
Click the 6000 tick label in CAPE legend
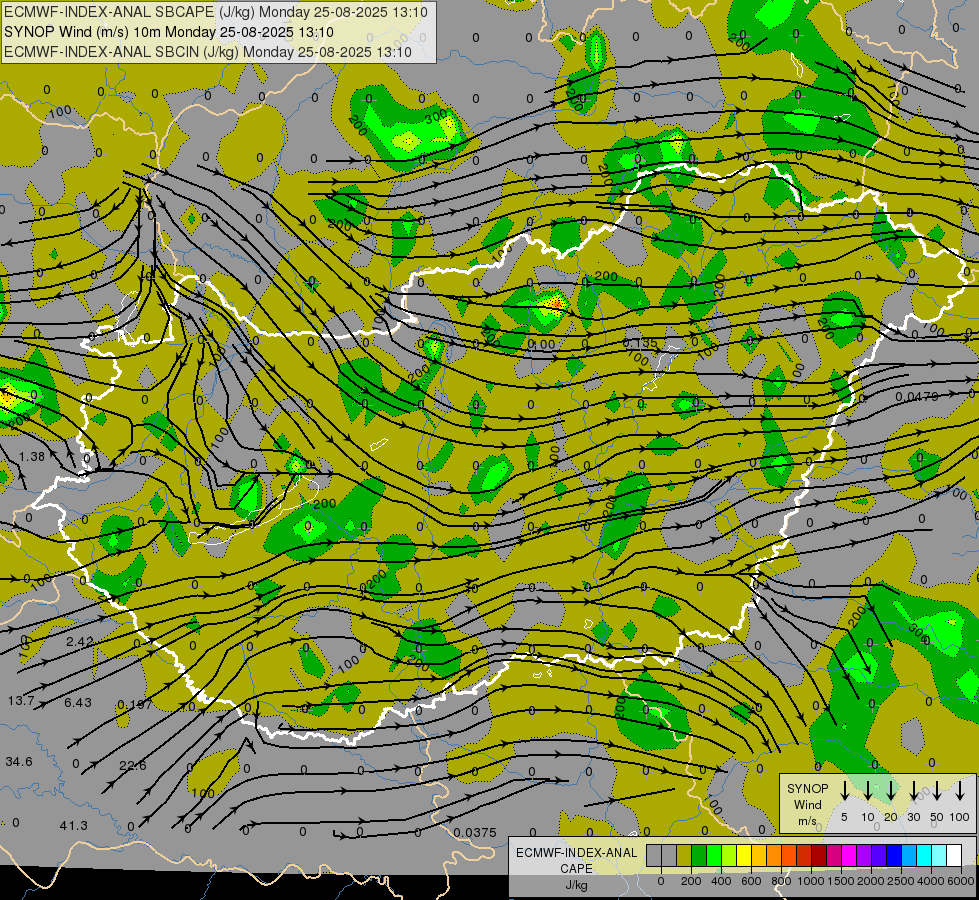[x=961, y=881]
